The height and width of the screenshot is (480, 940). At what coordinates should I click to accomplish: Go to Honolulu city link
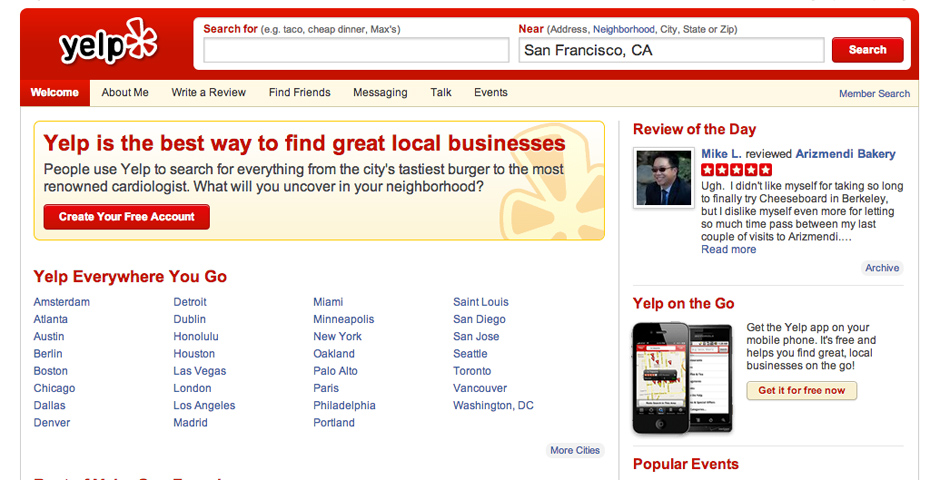(x=196, y=337)
